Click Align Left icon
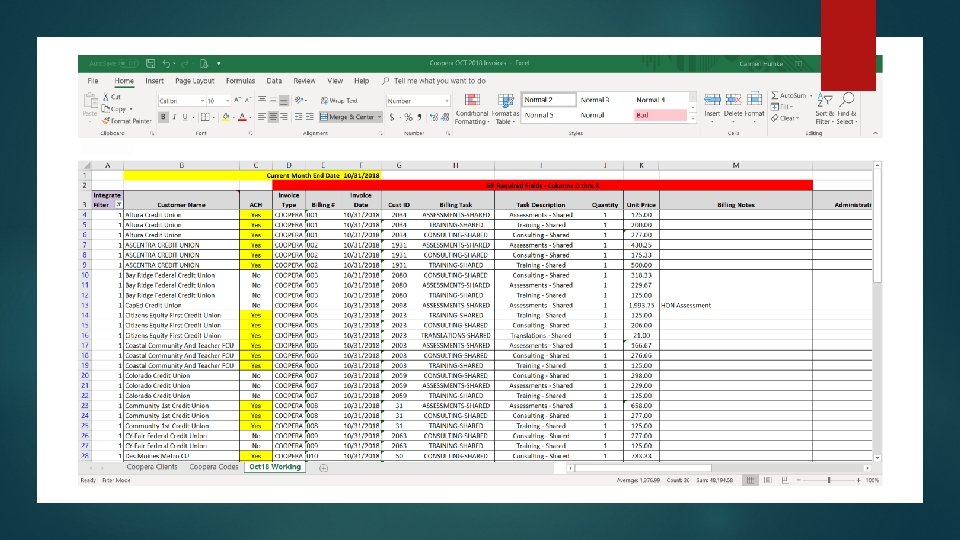This screenshot has width=960, height=540. (262, 117)
